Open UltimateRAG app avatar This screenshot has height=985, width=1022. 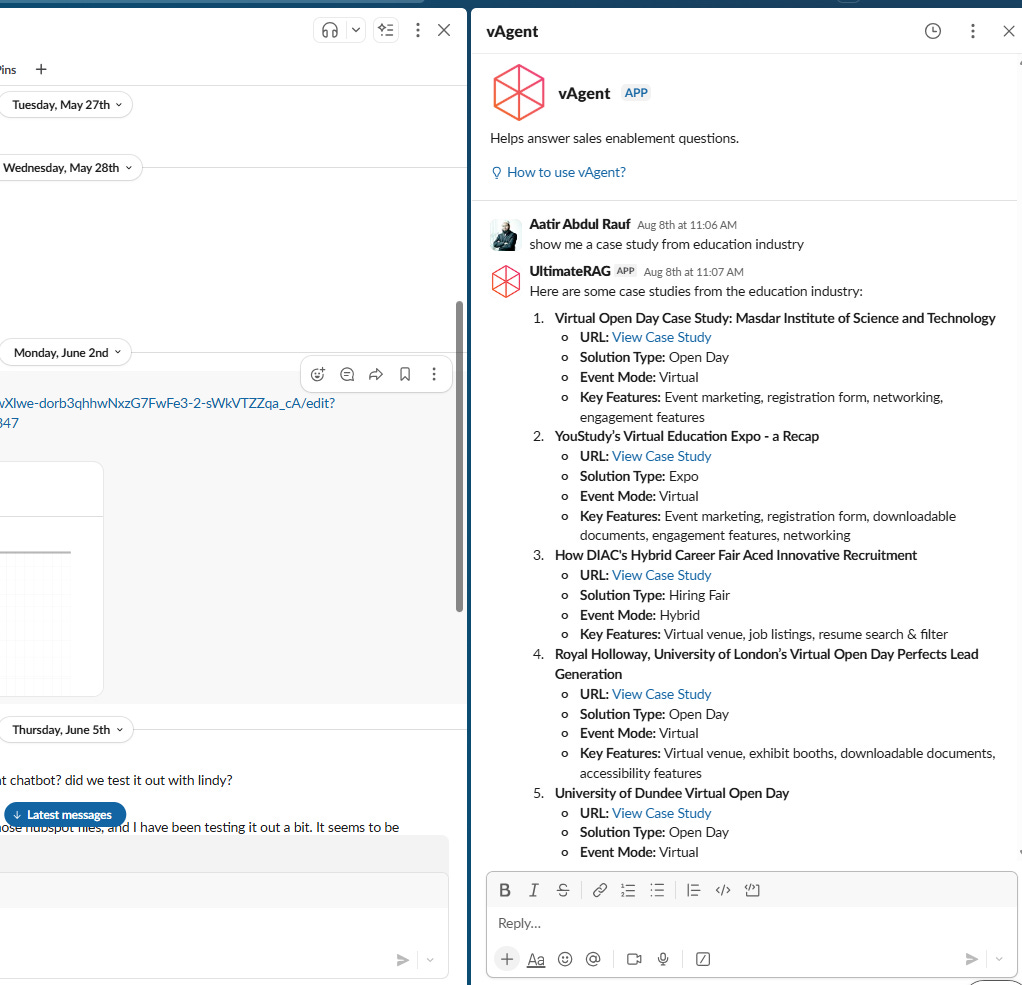point(506,282)
